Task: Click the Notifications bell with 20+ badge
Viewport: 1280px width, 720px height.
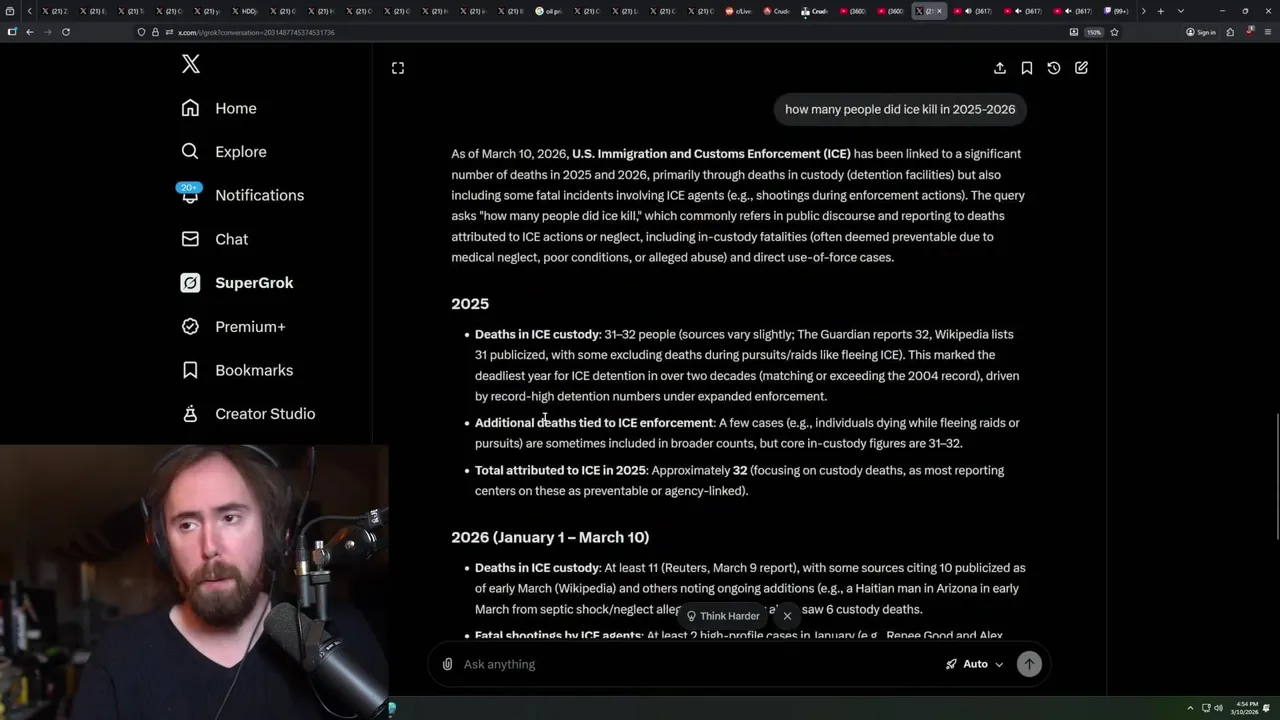Action: point(190,194)
